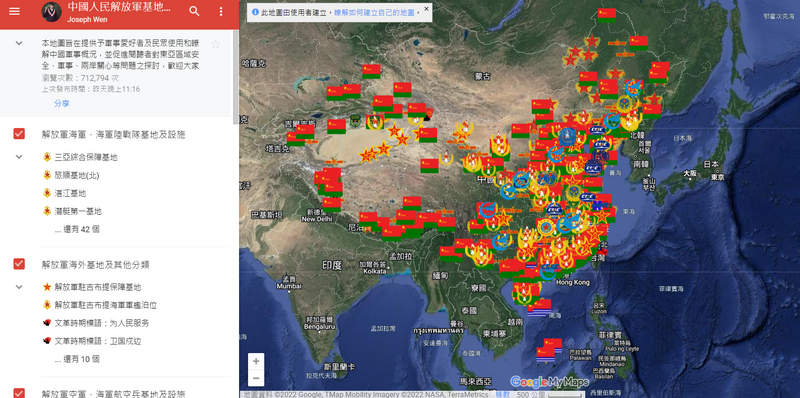Uncheck 解放軍海軍、海軍陸戰隊基地及設施 layer checkbox
Screen dimensions: 800x398
[x=19, y=134]
